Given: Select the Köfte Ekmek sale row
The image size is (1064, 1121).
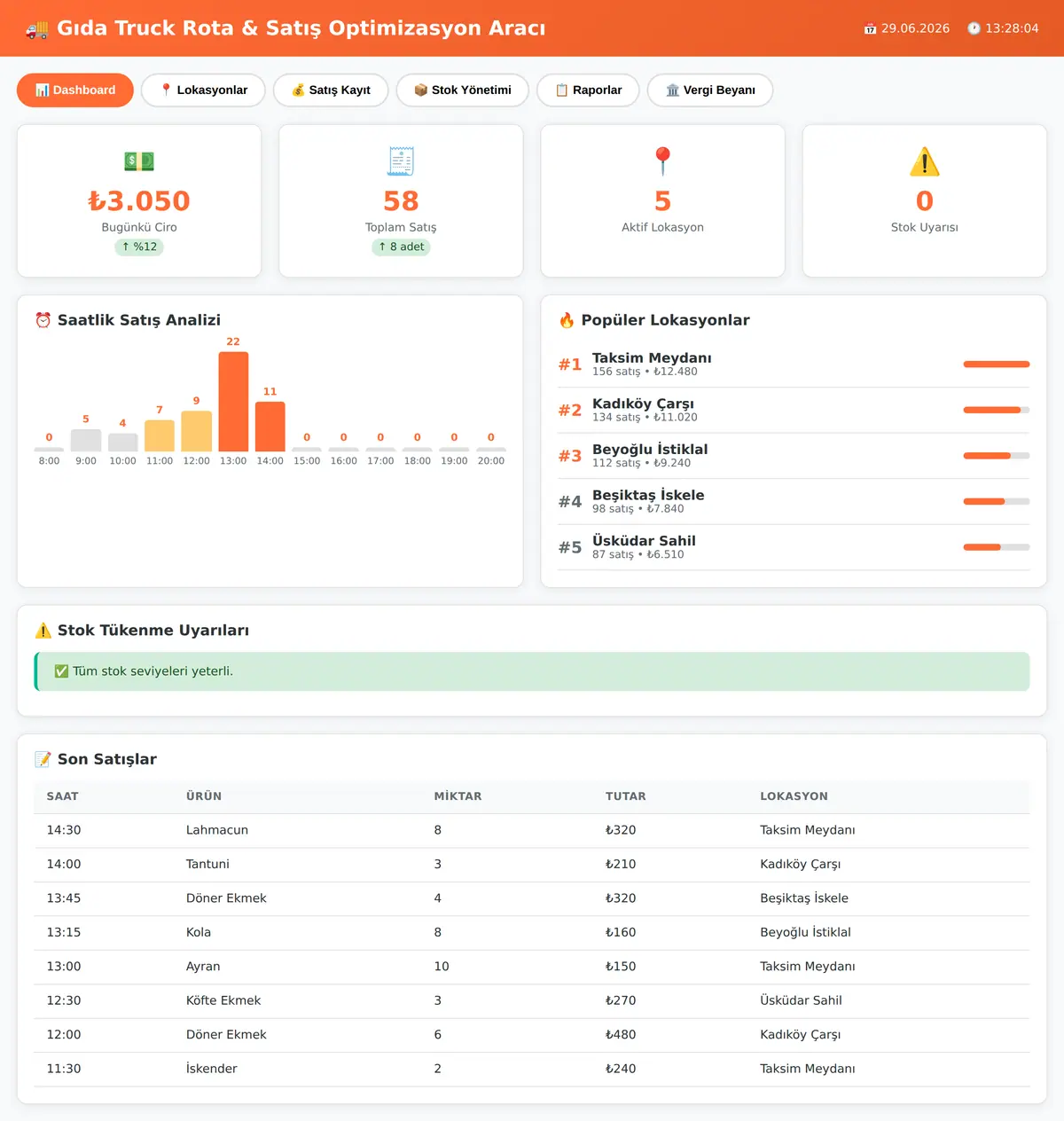Looking at the screenshot, I should point(532,1000).
